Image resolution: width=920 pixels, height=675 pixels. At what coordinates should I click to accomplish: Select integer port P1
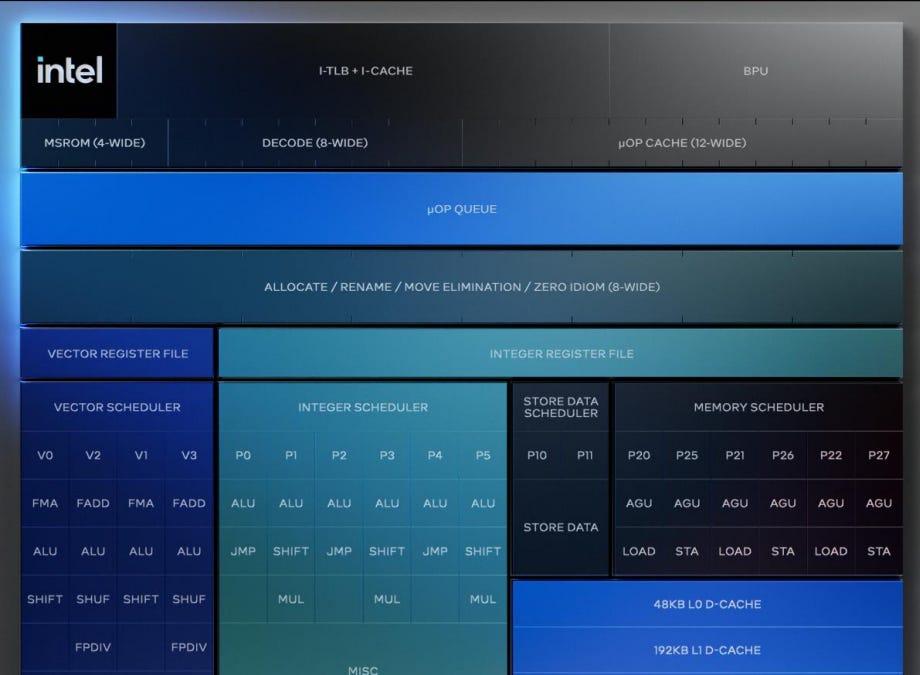(x=291, y=455)
